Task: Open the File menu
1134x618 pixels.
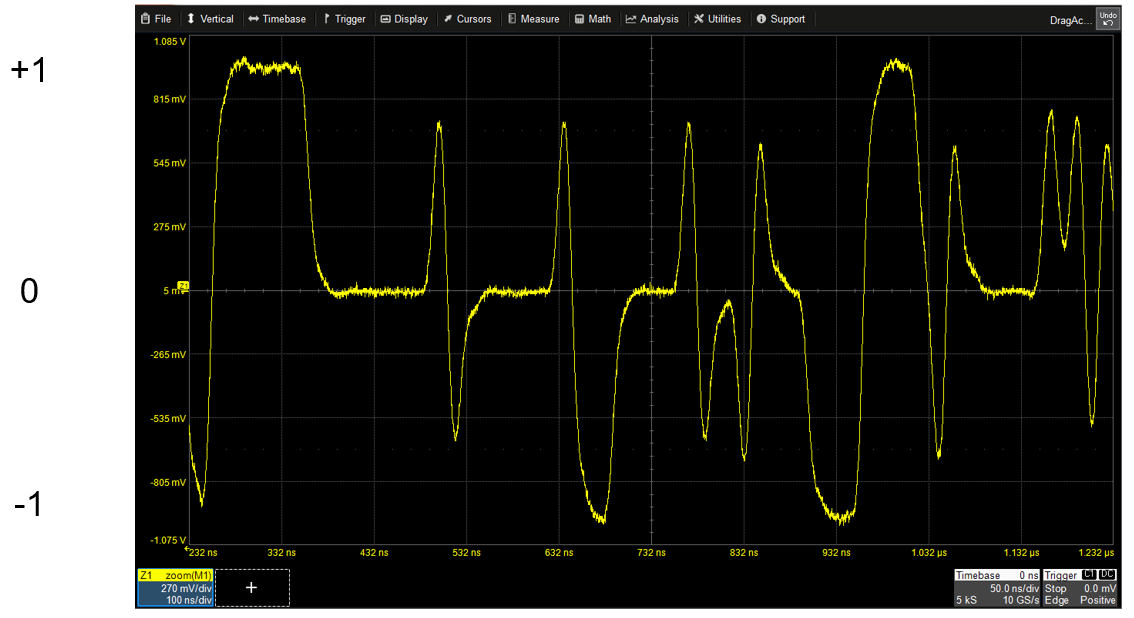Action: click(x=155, y=19)
